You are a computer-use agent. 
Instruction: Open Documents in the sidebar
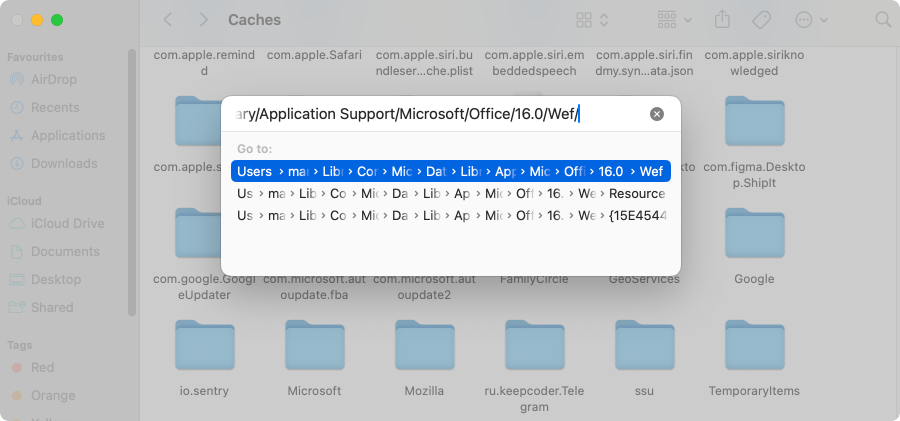[65, 252]
